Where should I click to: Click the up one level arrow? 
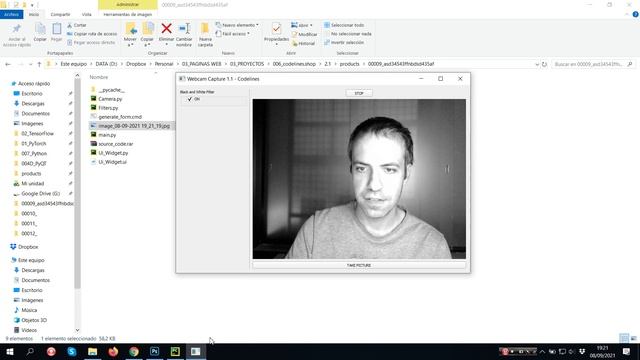click(x=39, y=64)
